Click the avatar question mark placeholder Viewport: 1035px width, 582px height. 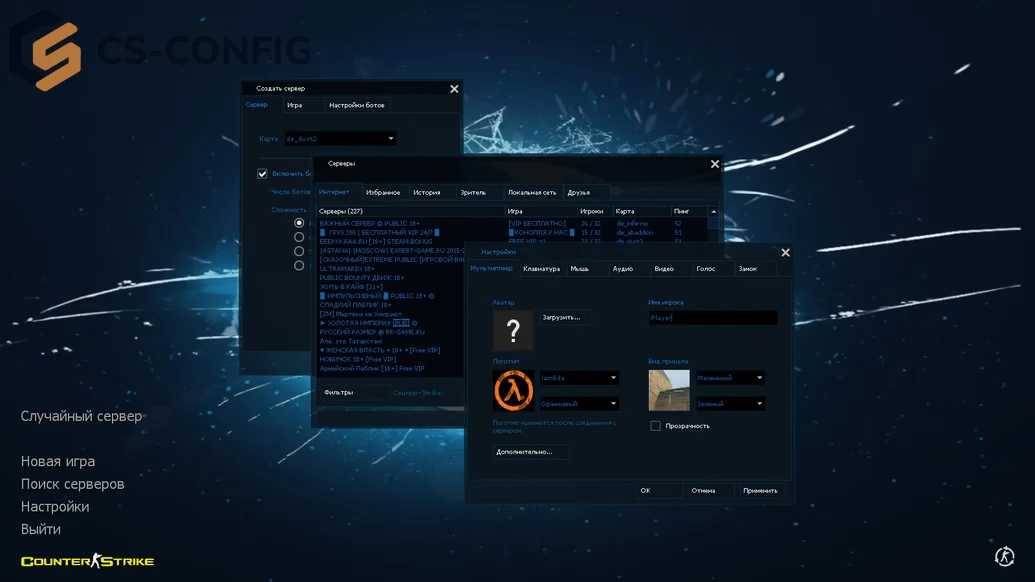click(513, 330)
